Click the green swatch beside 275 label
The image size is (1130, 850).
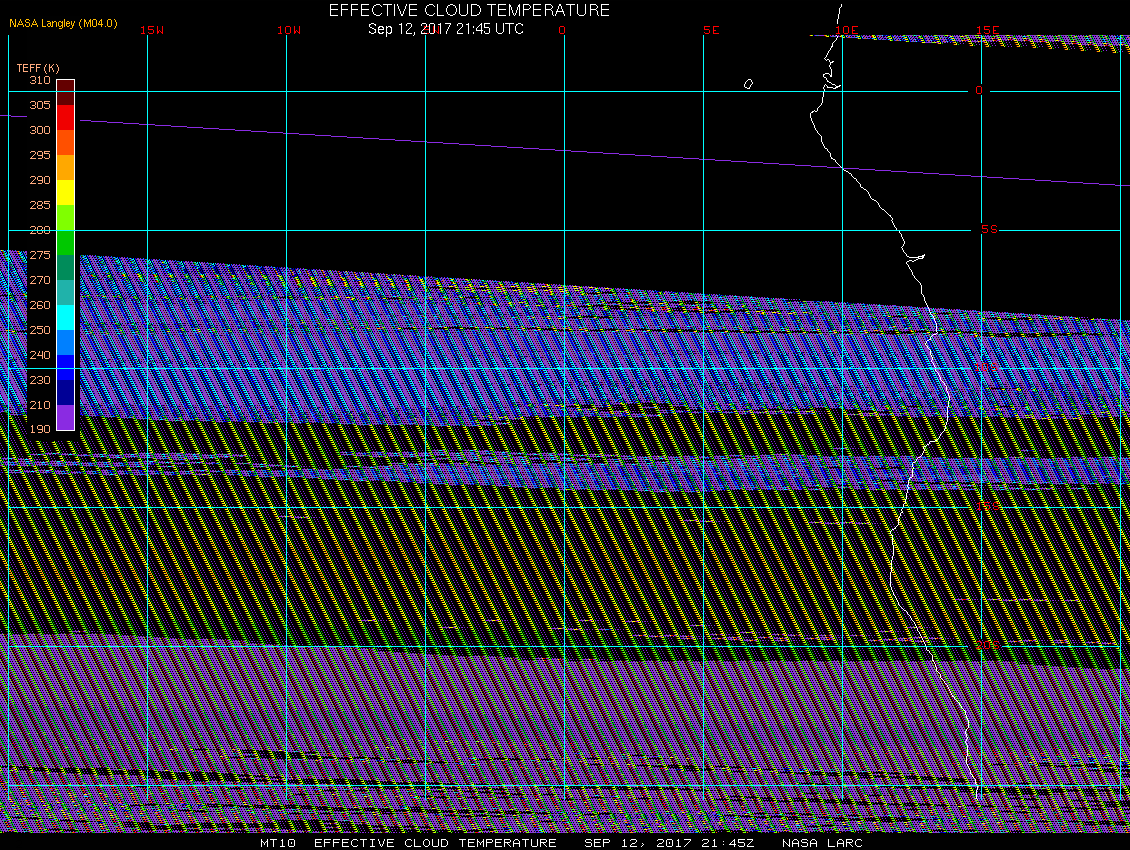pyautogui.click(x=65, y=243)
